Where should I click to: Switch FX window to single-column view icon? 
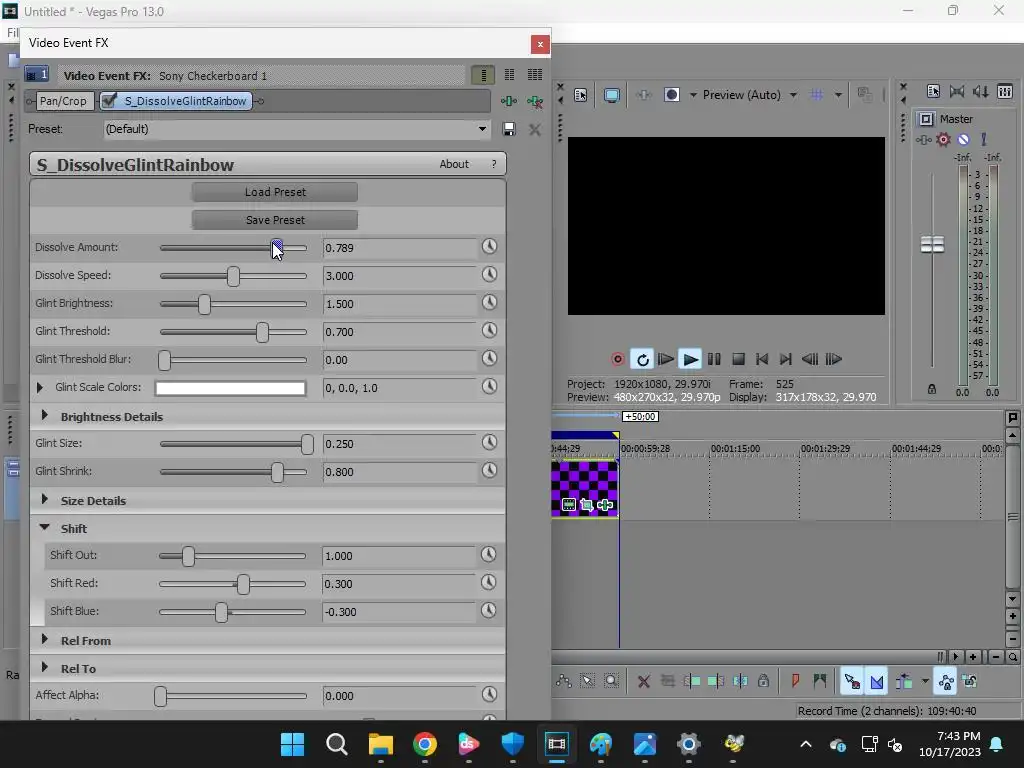click(483, 75)
